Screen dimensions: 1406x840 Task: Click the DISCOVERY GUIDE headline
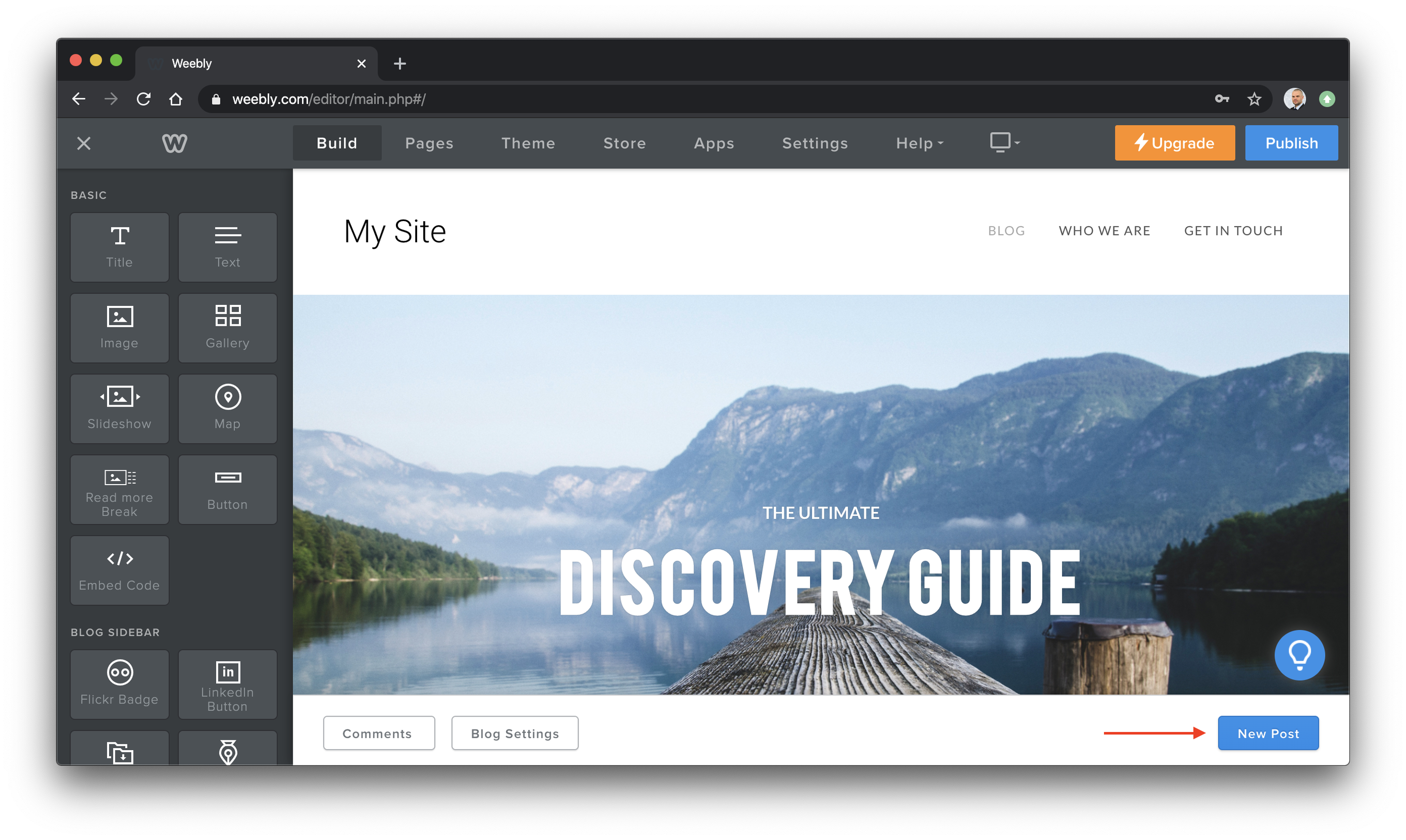[819, 582]
